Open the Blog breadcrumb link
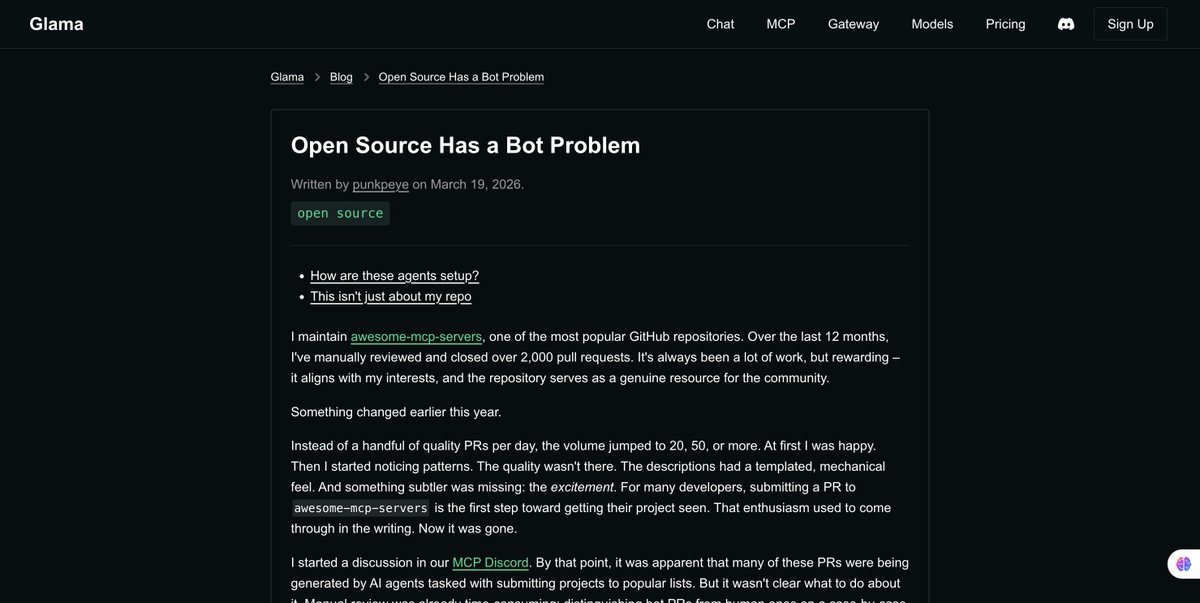This screenshot has width=1200, height=603. [x=340, y=75]
